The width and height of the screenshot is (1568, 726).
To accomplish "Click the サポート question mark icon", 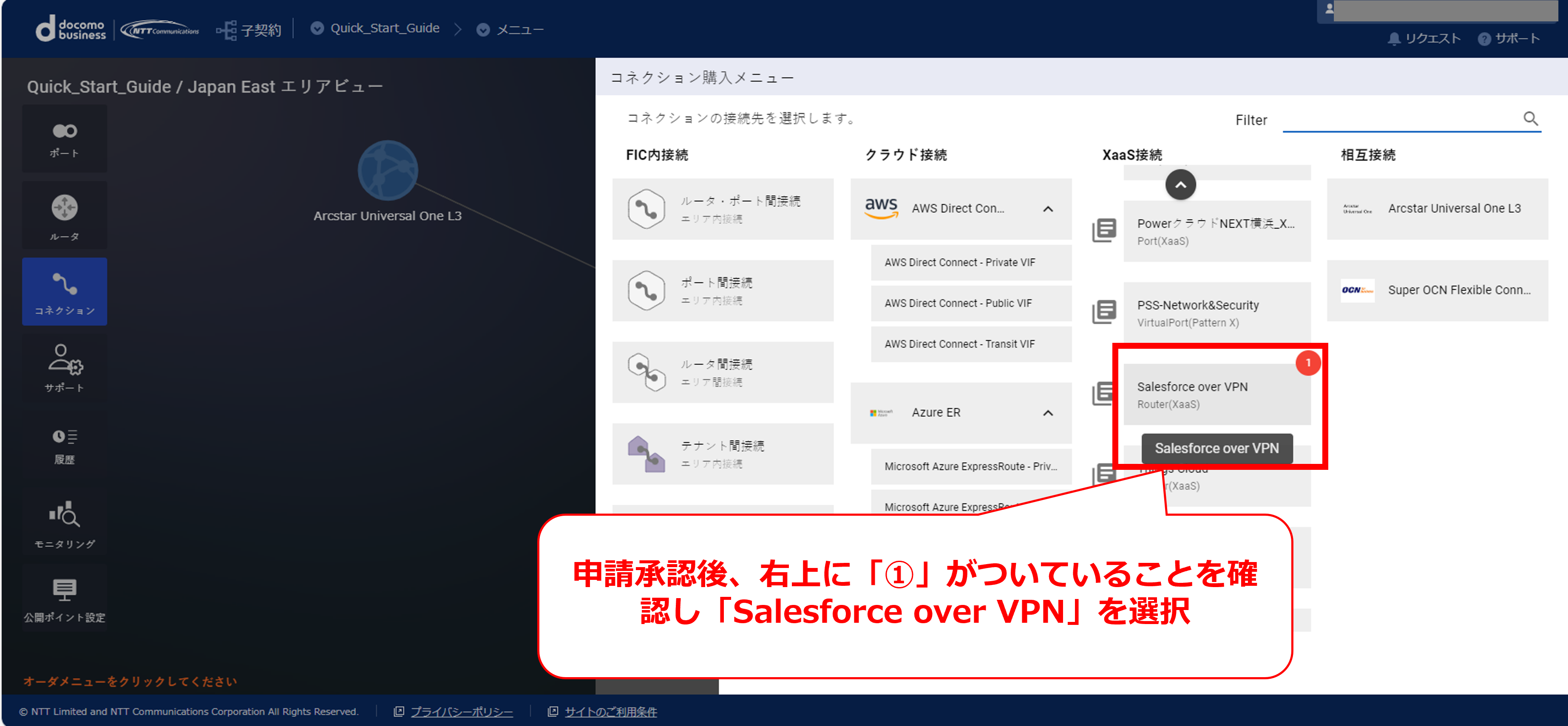I will [1484, 39].
